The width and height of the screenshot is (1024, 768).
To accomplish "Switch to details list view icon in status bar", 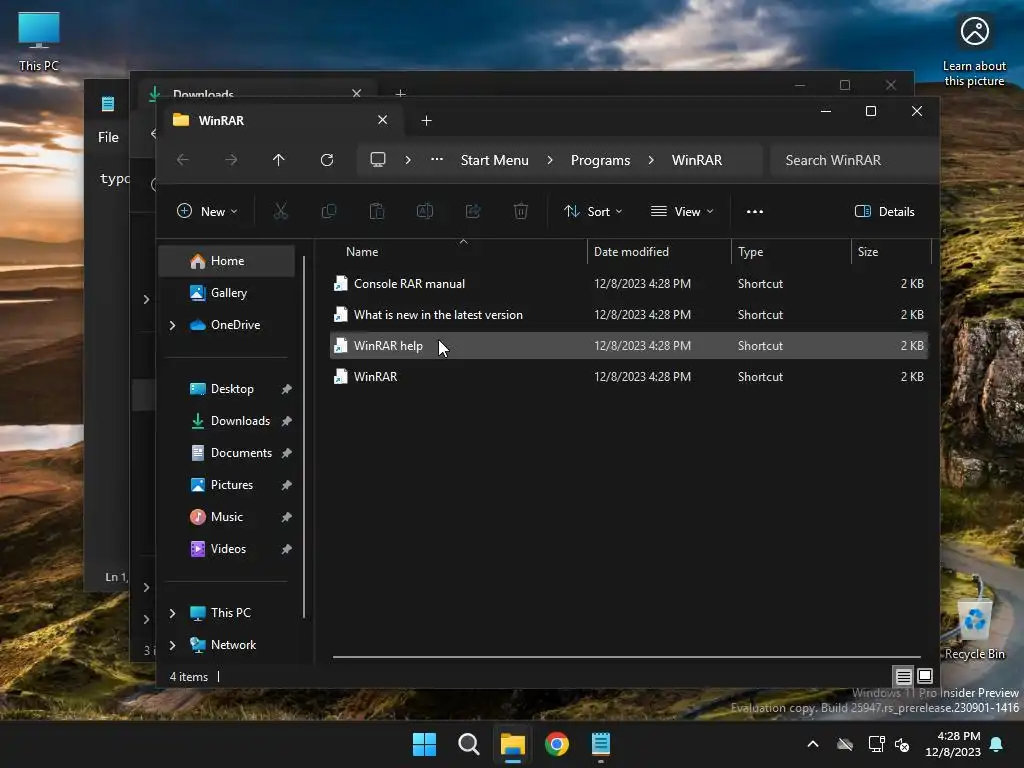I will [x=903, y=676].
